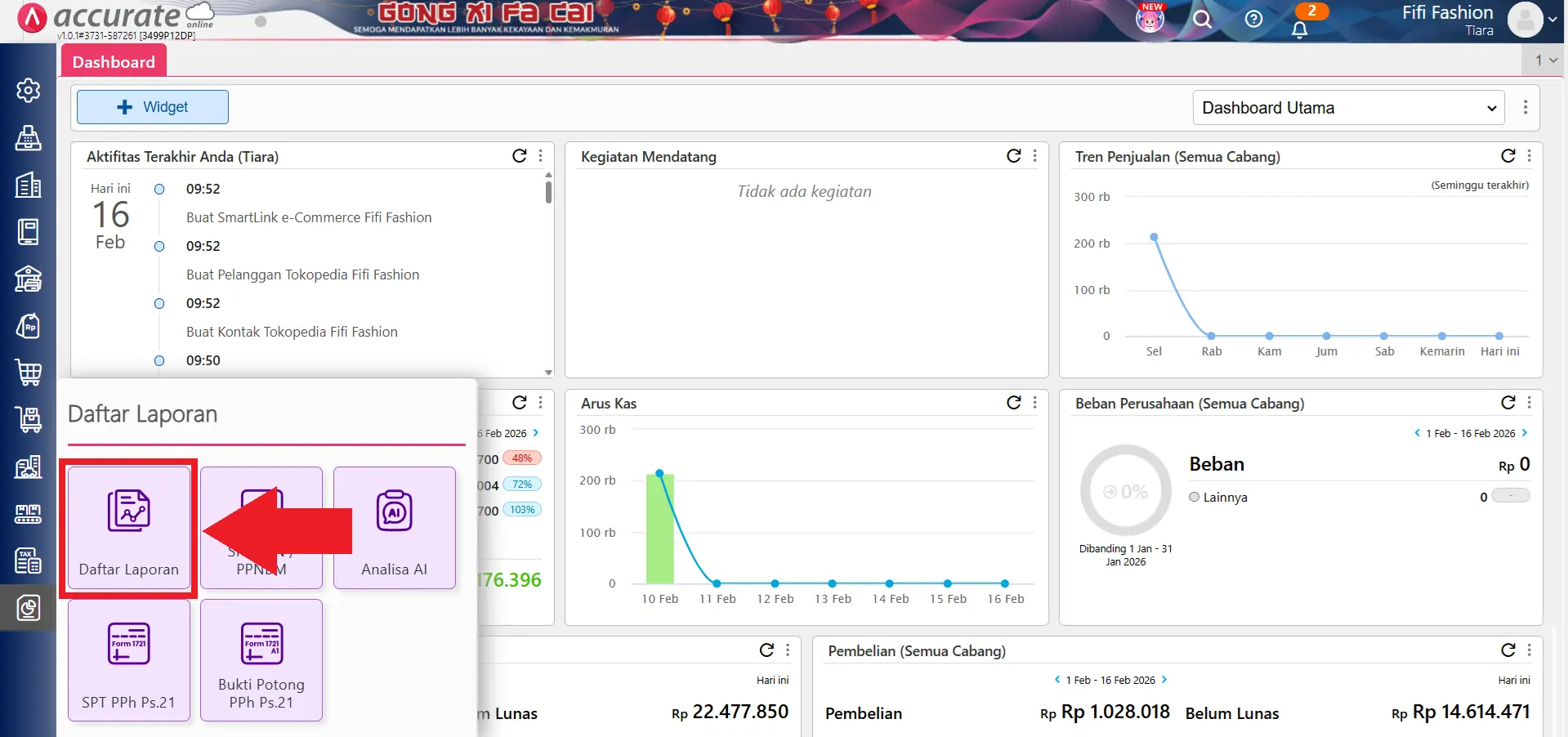Click the notification bell icon
The image size is (1568, 737).
(x=1299, y=29)
